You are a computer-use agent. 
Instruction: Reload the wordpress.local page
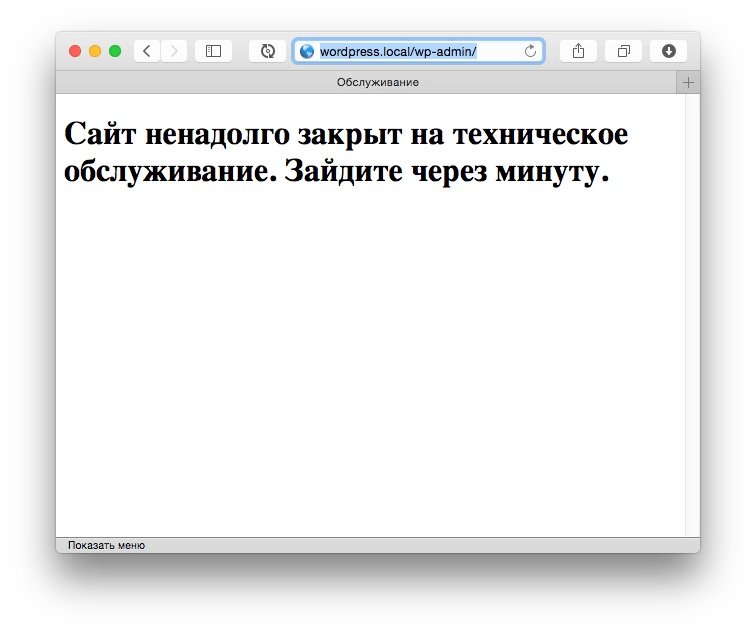click(x=530, y=51)
